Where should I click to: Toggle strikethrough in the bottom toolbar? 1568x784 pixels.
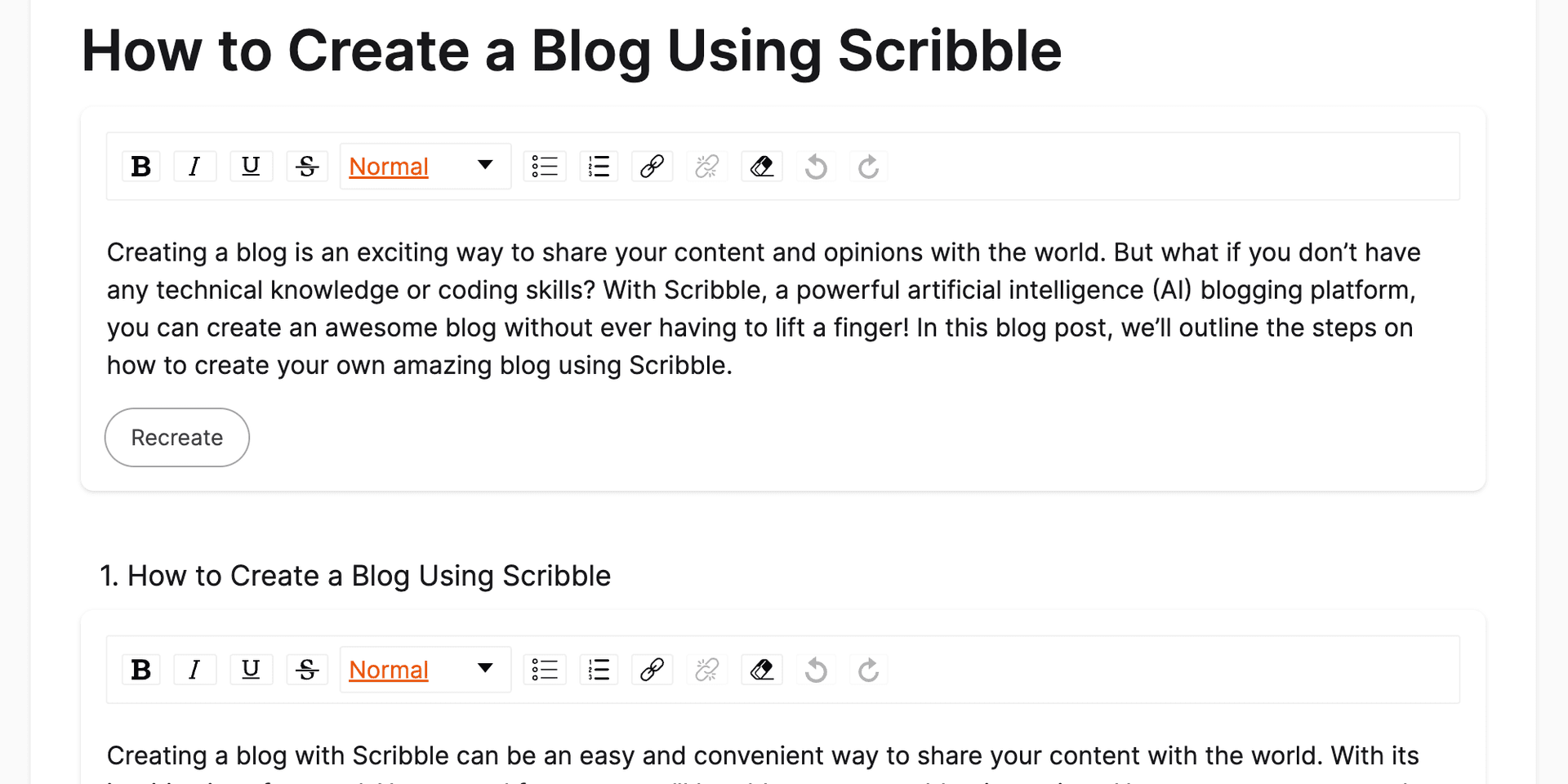tap(306, 669)
